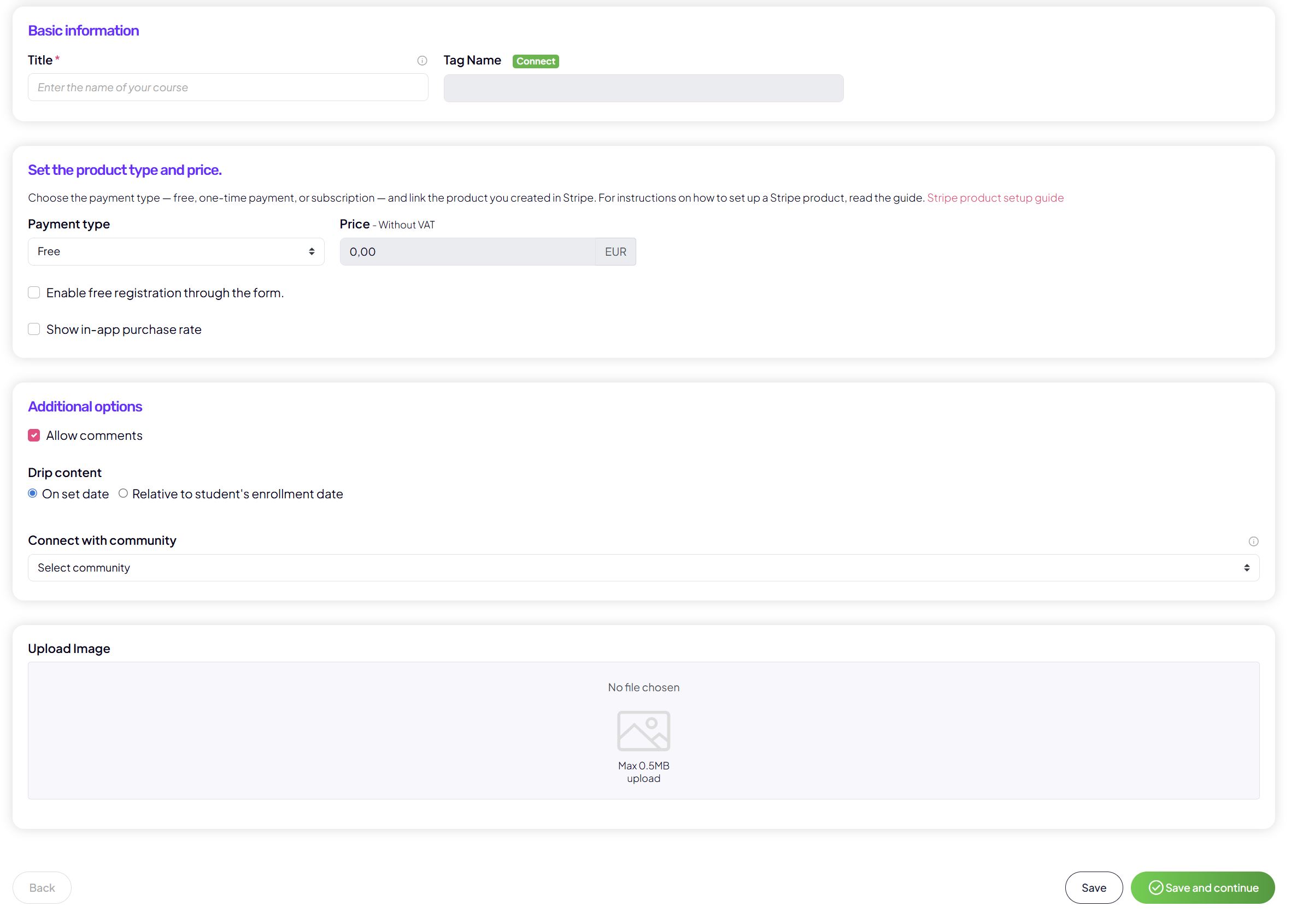Expand the Select community dropdown

(x=643, y=568)
